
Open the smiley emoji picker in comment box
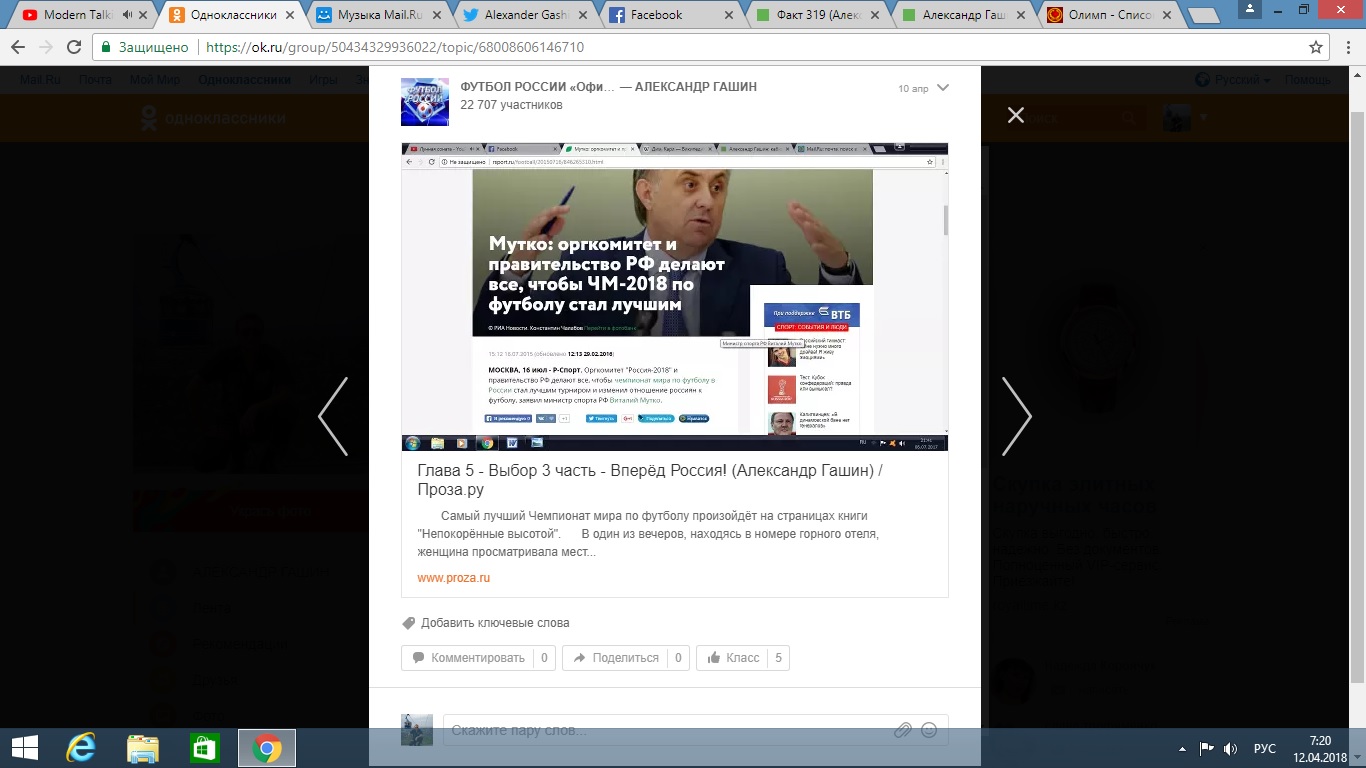point(929,730)
